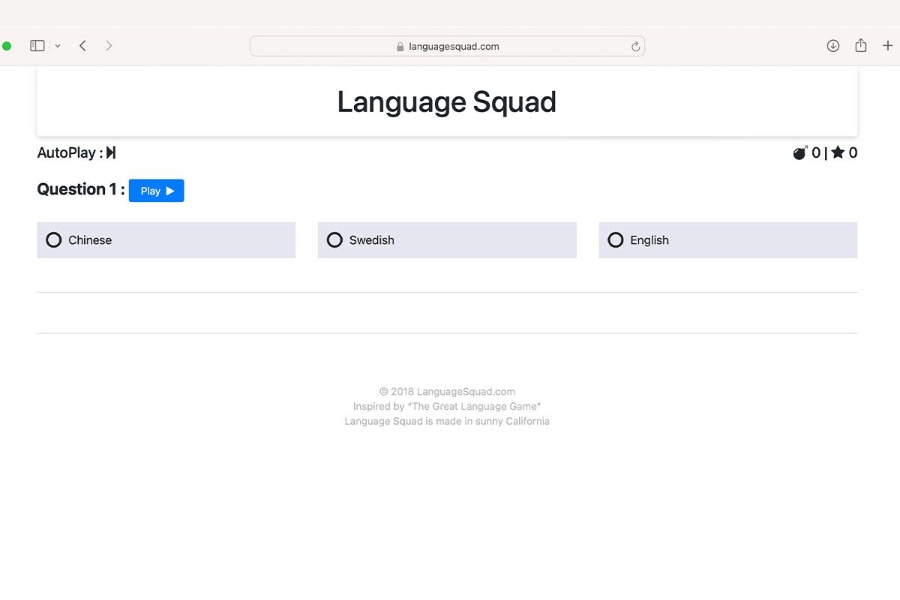Choose the Swedish radio option

point(335,240)
